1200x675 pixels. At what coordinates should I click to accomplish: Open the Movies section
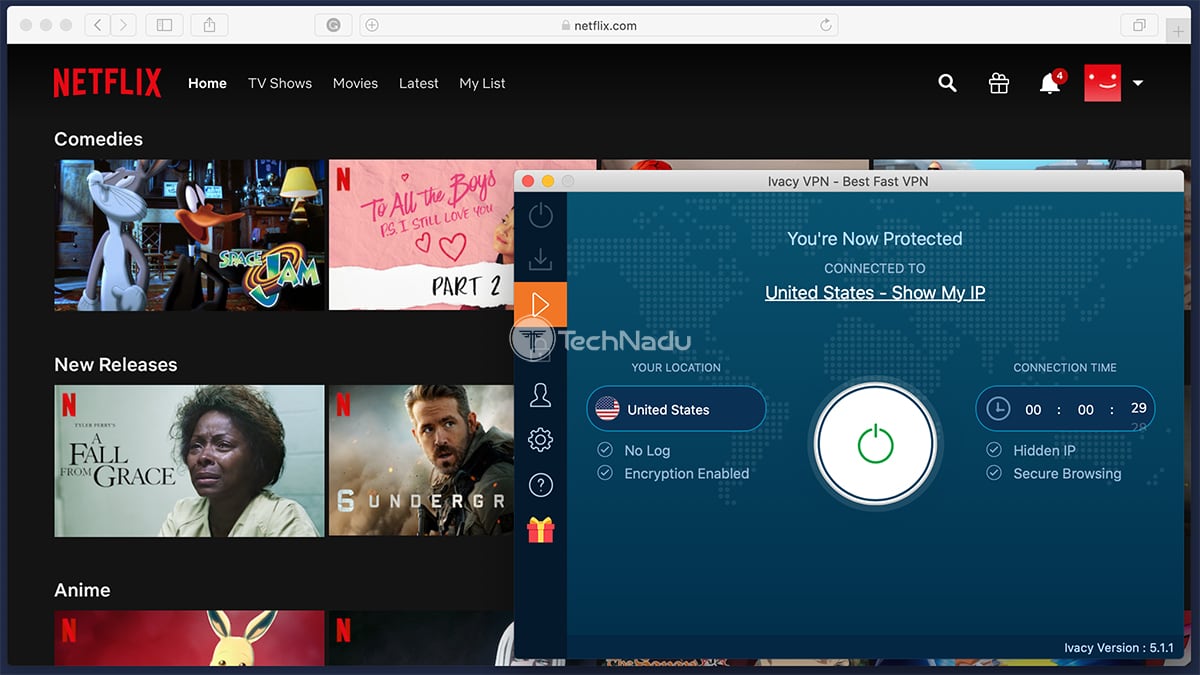pos(355,83)
